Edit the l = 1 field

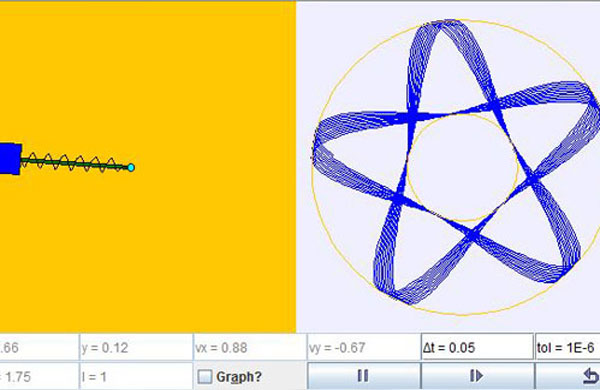point(136,377)
